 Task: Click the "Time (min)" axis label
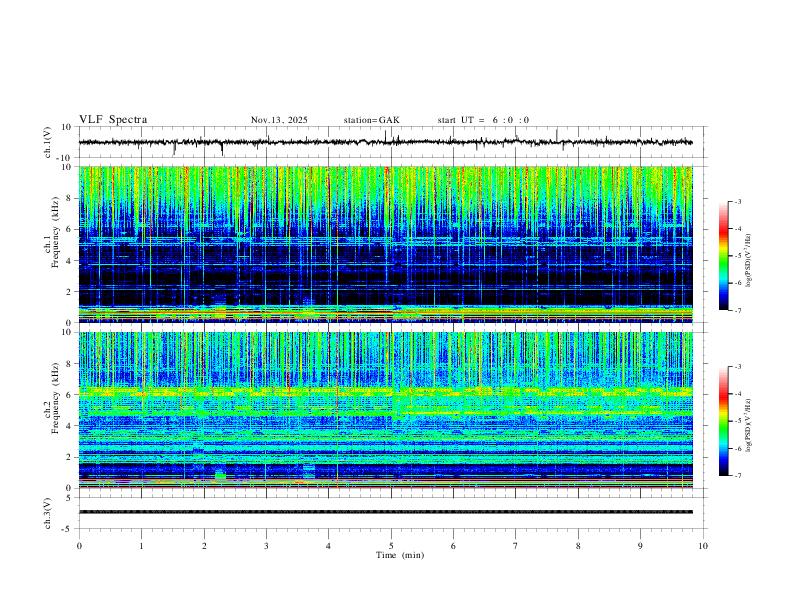click(x=400, y=555)
